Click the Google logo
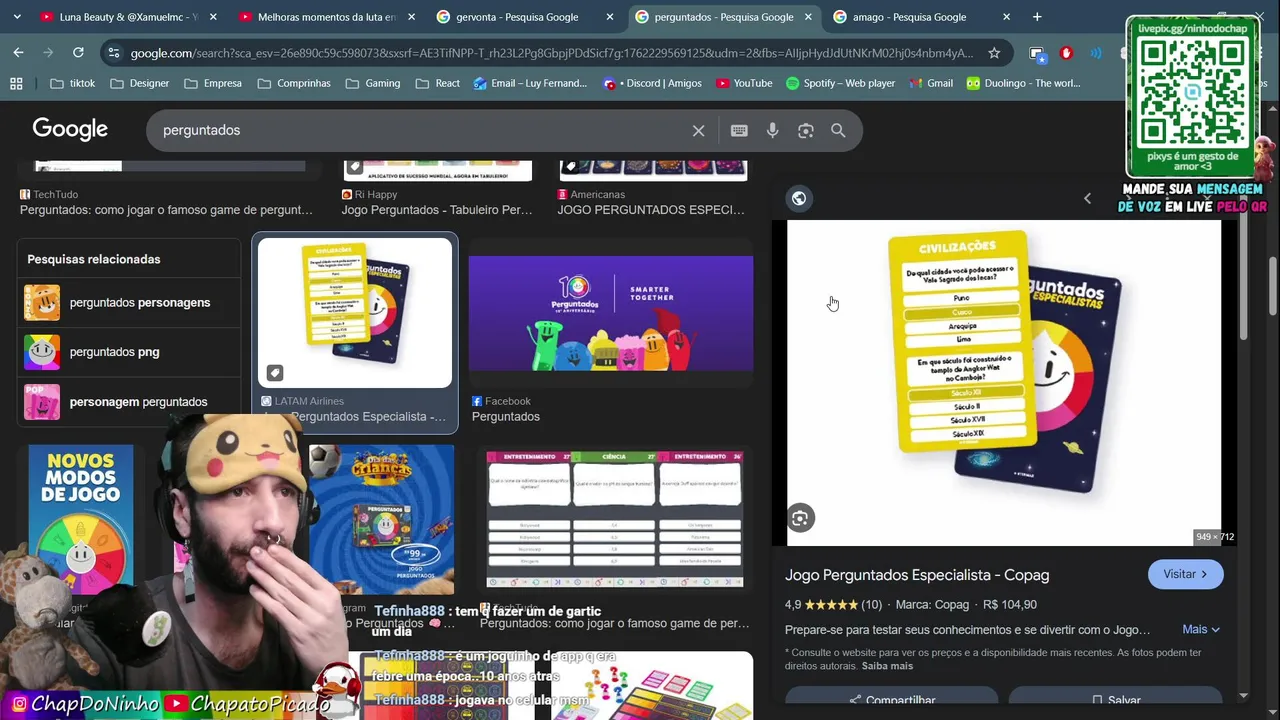 pyautogui.click(x=70, y=129)
